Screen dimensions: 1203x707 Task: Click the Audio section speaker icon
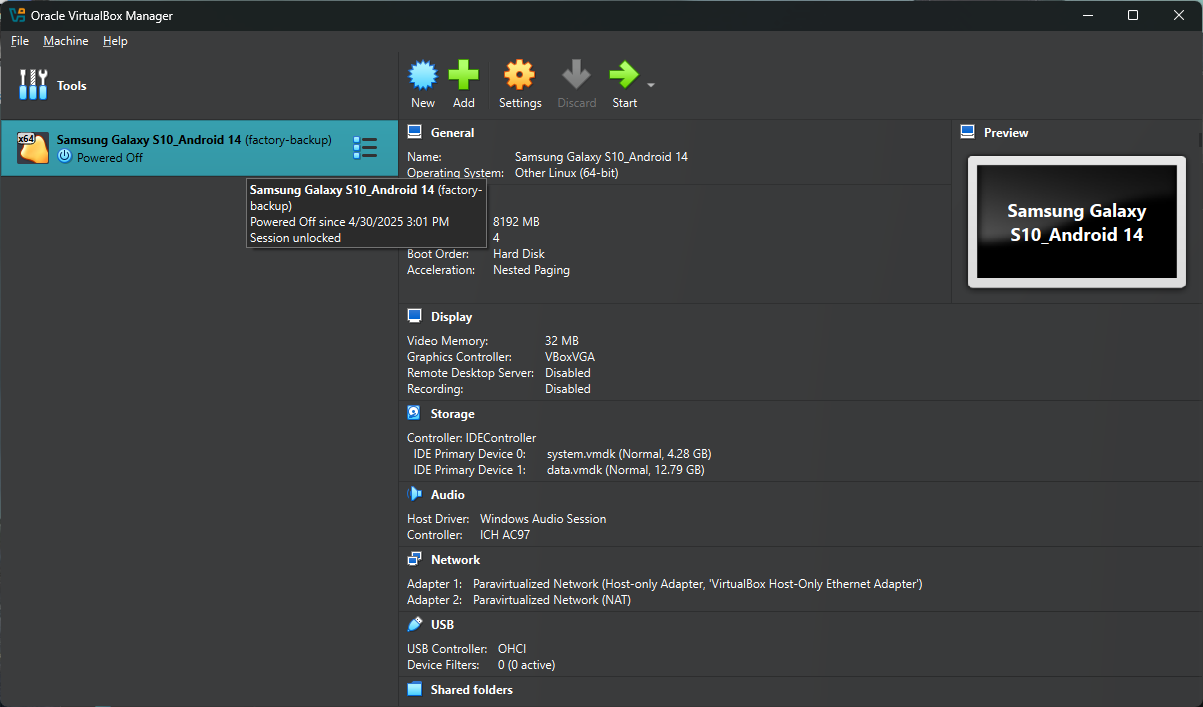(415, 494)
